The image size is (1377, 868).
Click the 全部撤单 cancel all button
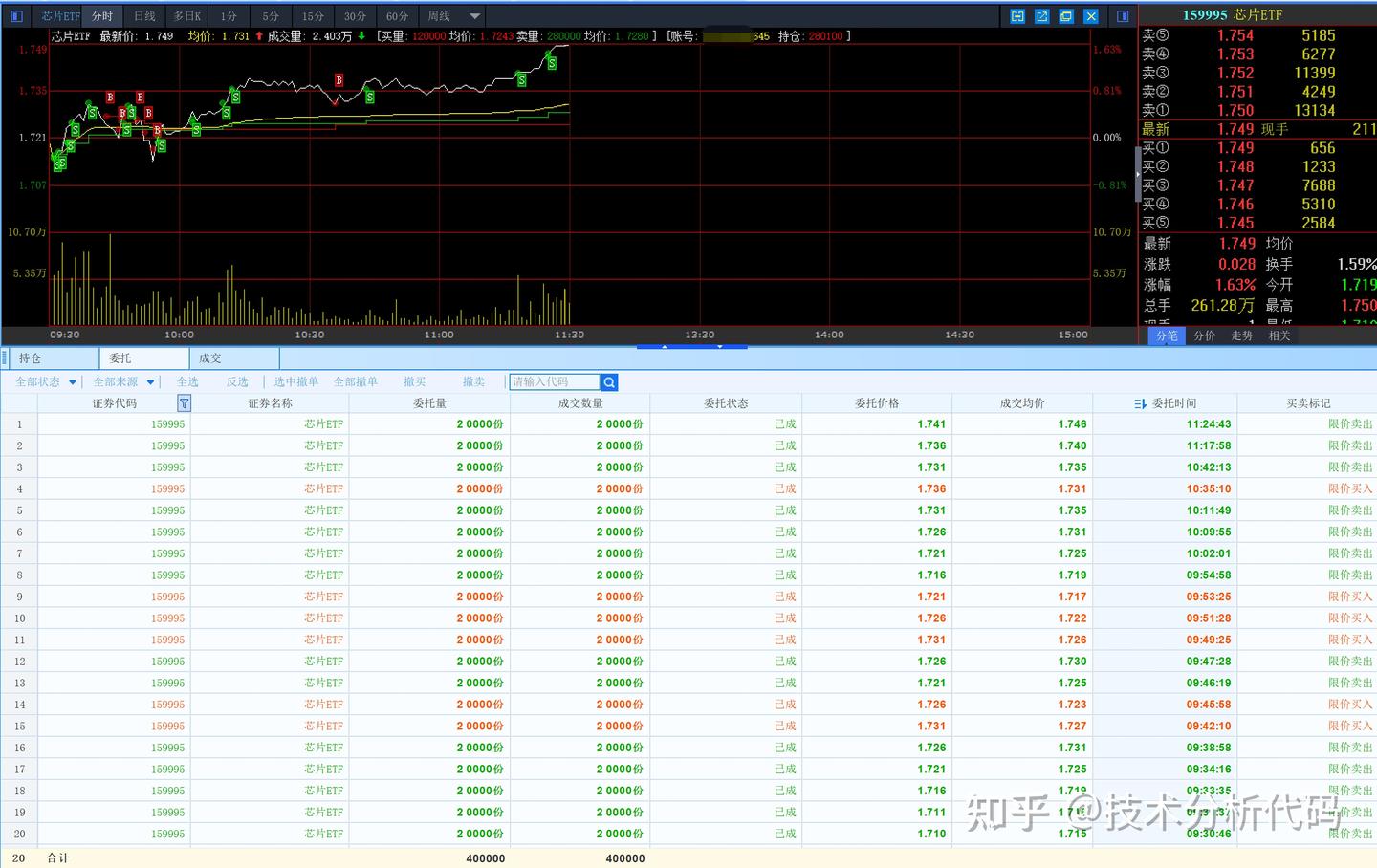(x=356, y=382)
